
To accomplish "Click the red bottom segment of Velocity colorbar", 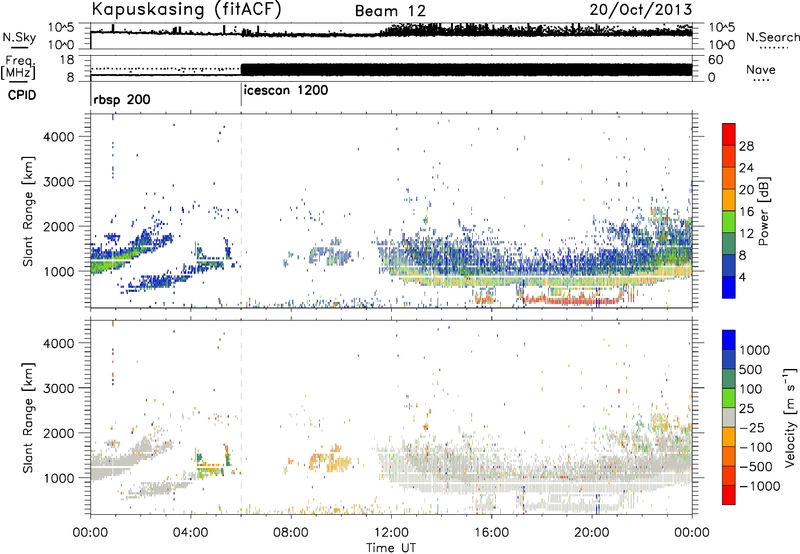I will tap(729, 495).
